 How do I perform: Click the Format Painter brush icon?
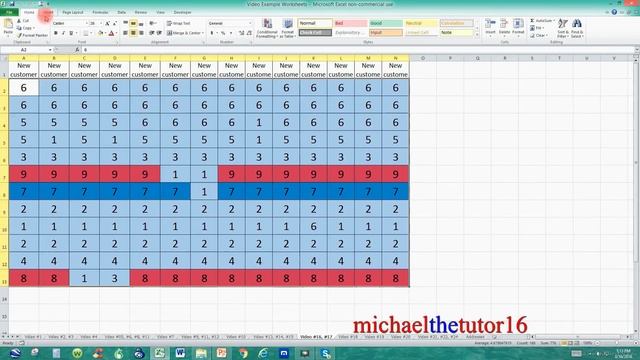tap(19, 36)
